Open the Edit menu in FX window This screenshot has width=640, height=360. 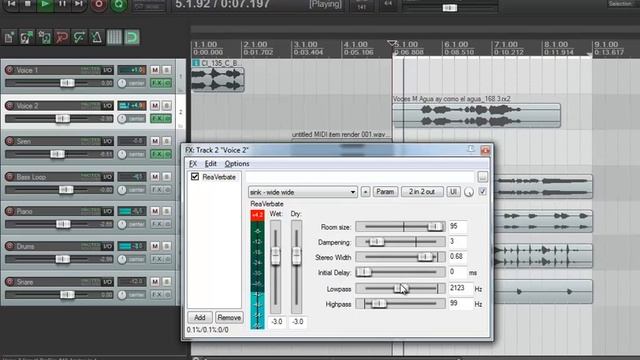(x=211, y=164)
